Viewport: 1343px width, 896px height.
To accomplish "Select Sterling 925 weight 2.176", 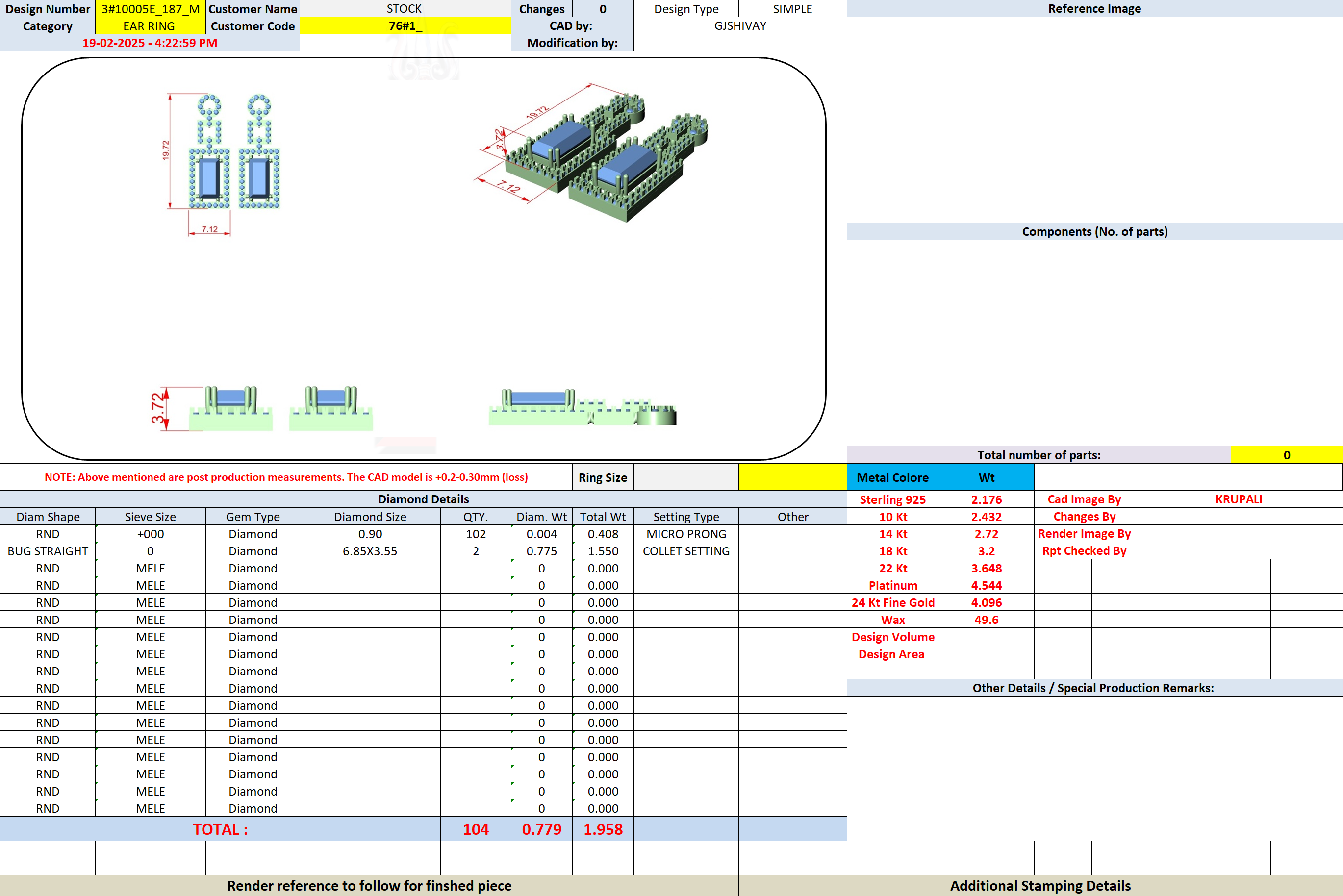I will [x=987, y=499].
